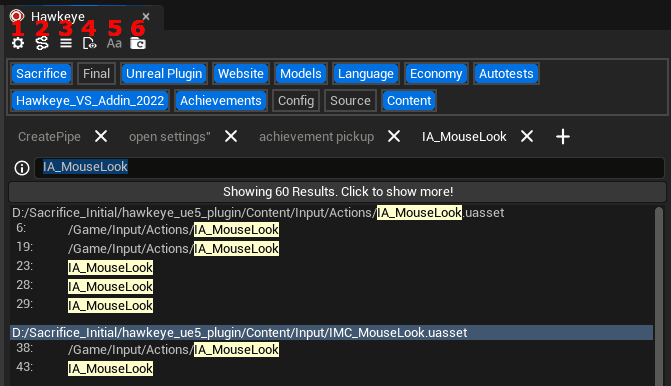Click the results list vertical scrollbar
Viewport: 671px width, 386px height.
click(659, 296)
